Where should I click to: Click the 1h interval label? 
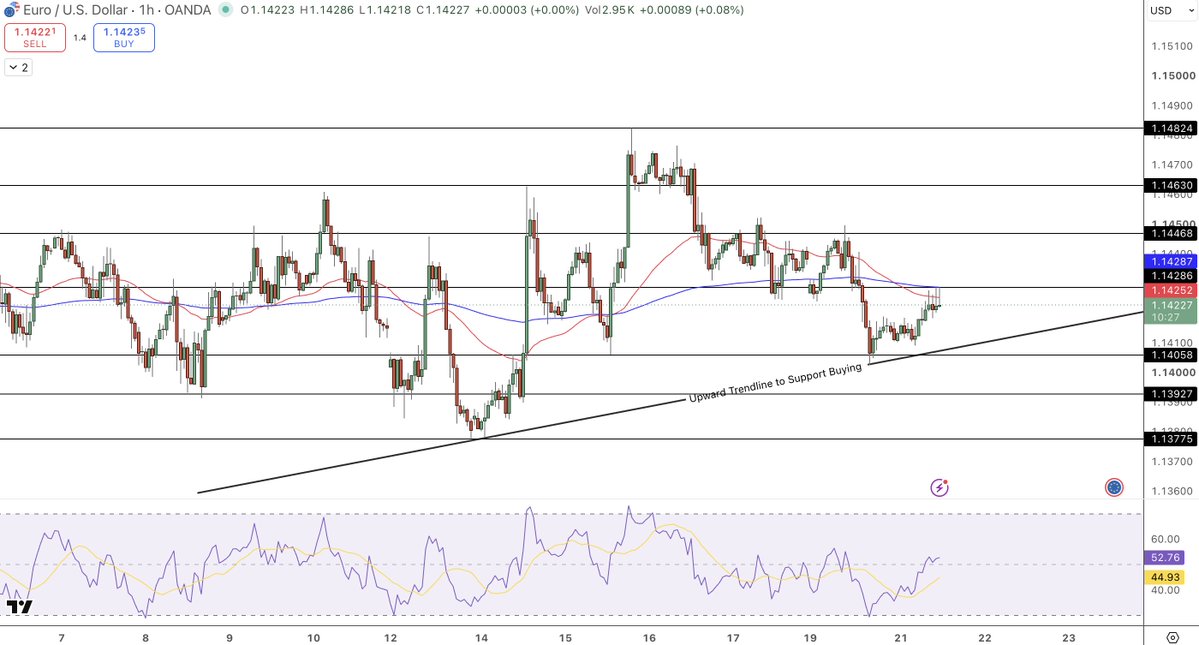point(146,10)
